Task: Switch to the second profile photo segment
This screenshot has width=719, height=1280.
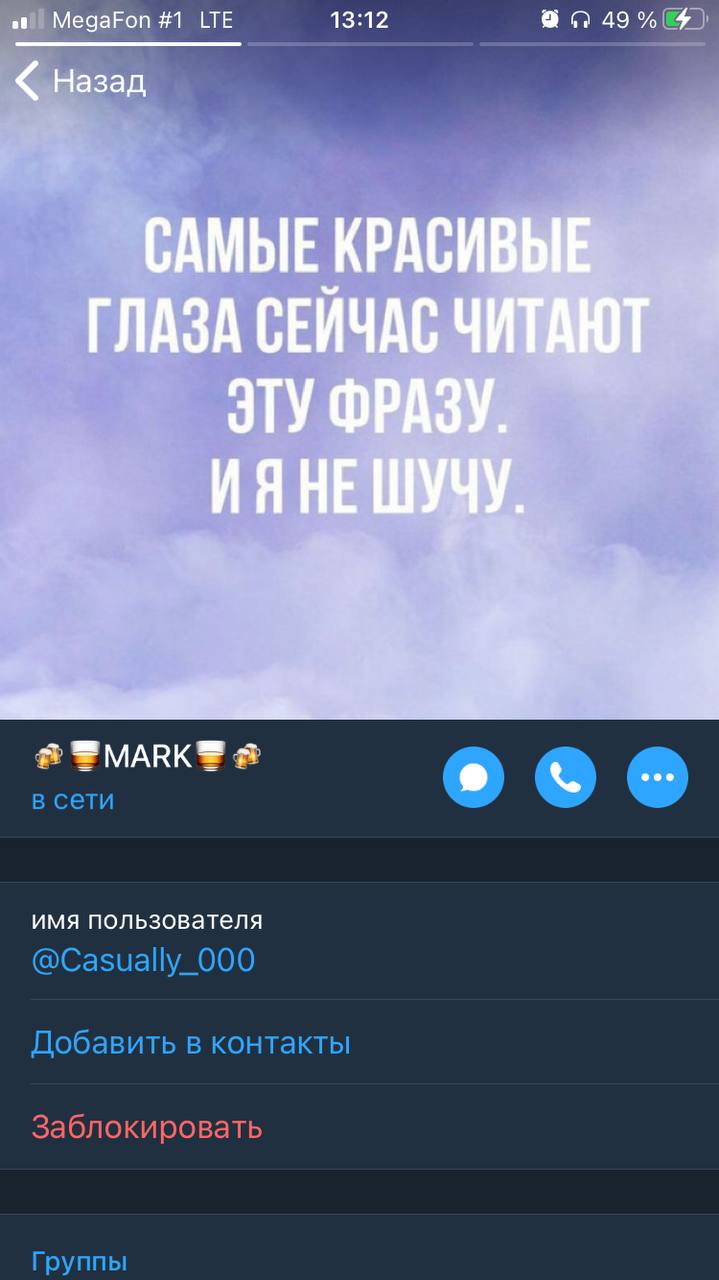Action: pos(360,44)
